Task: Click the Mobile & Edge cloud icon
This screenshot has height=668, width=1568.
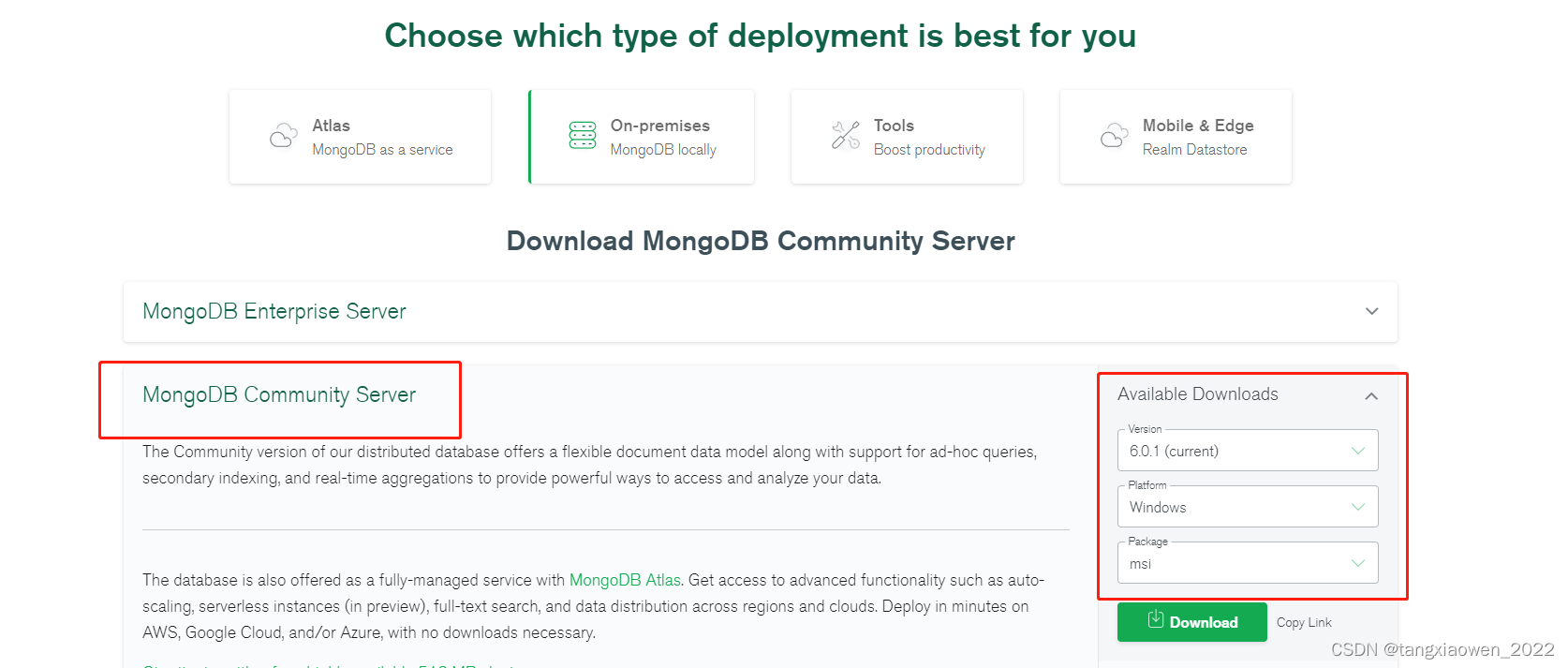Action: (x=1115, y=136)
